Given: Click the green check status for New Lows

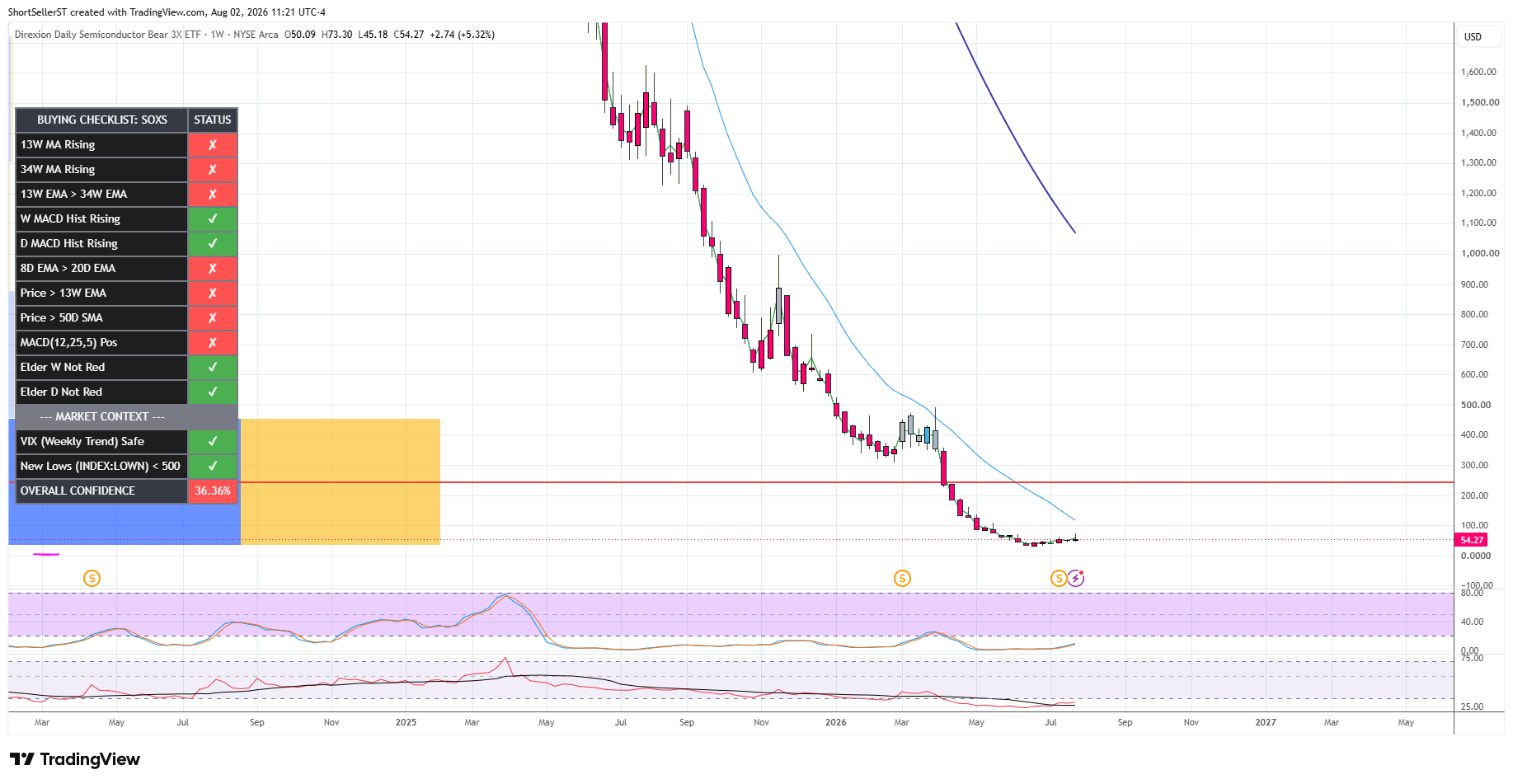Looking at the screenshot, I should [213, 466].
